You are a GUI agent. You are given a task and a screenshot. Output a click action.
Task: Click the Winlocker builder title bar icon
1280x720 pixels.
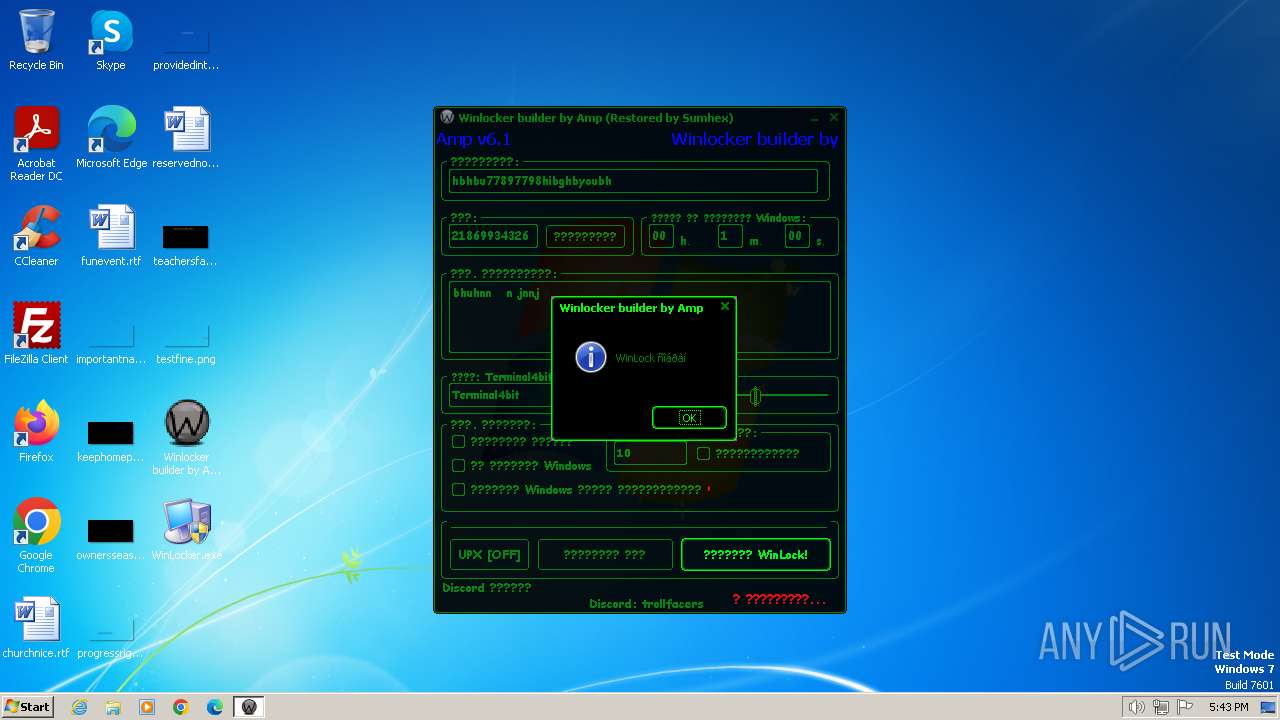click(x=447, y=117)
